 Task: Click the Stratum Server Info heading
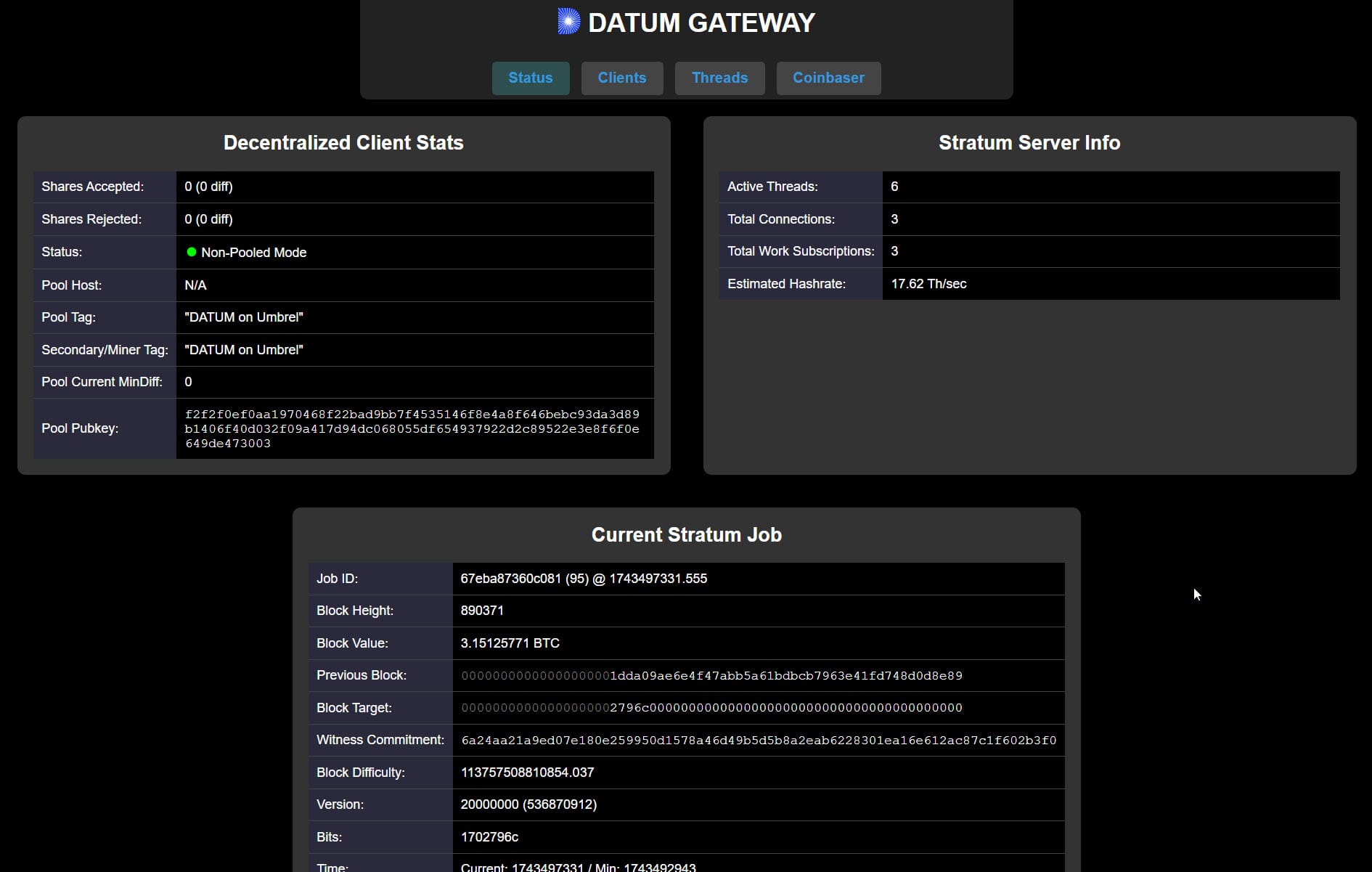pos(1029,142)
